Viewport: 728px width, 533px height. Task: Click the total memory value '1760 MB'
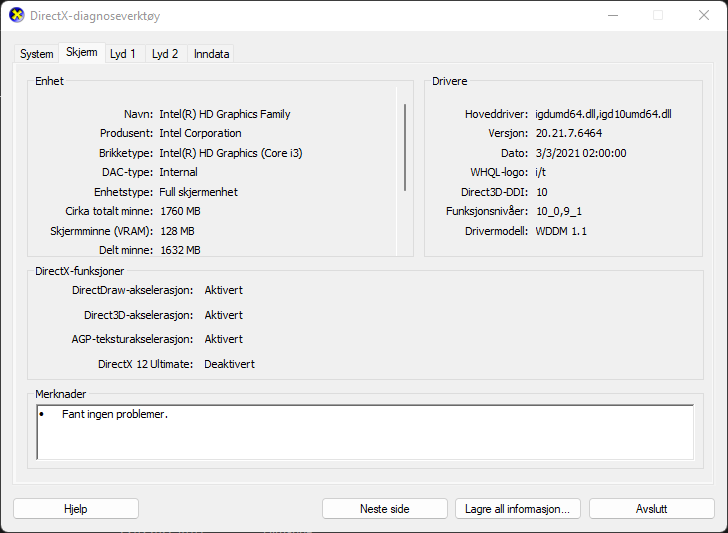[x=180, y=211]
